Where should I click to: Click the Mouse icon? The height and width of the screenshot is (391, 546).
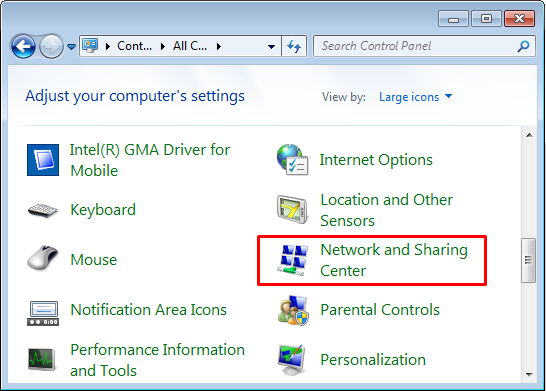[x=42, y=258]
